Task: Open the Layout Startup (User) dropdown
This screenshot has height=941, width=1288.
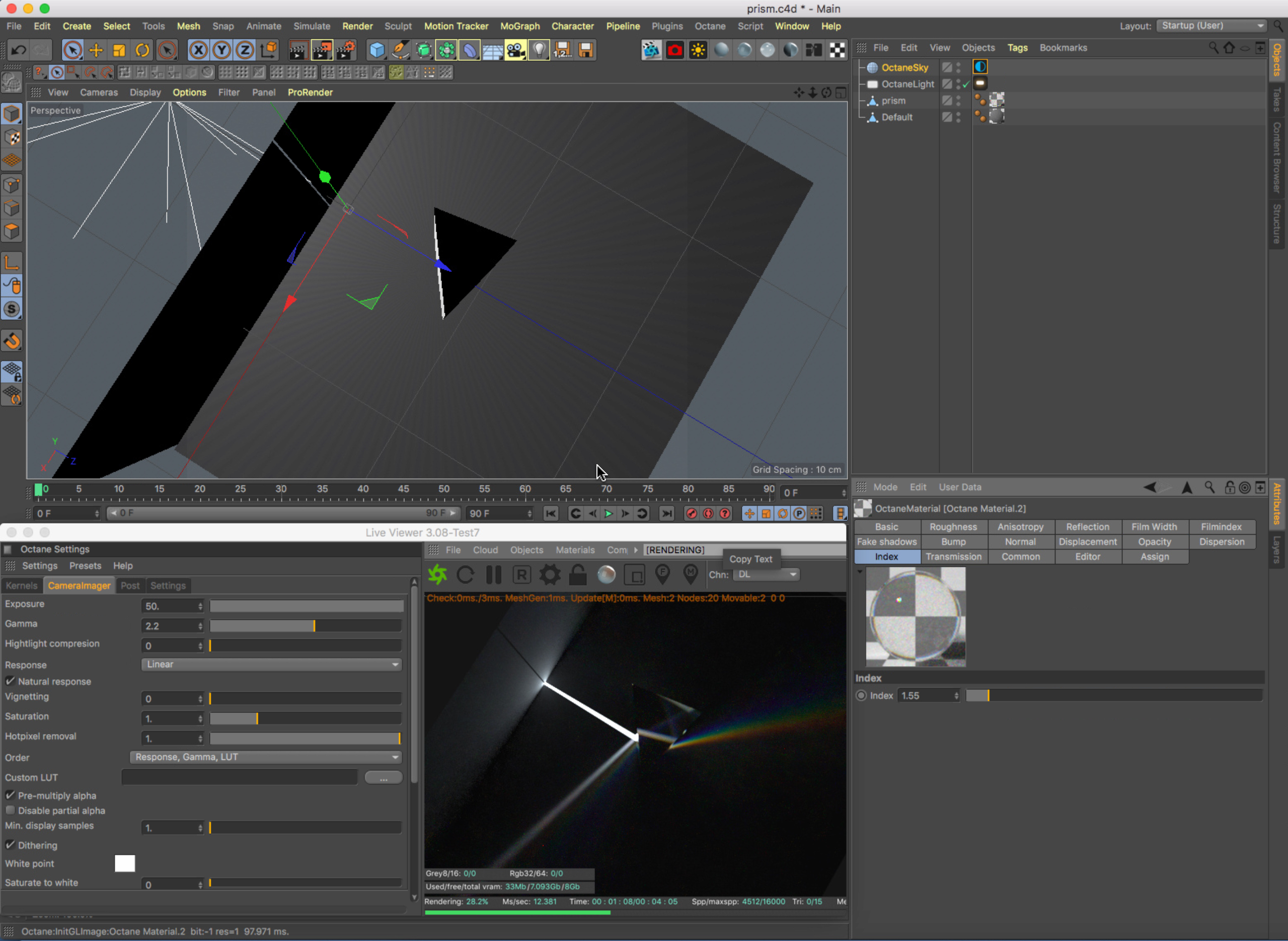Action: pos(1211,26)
